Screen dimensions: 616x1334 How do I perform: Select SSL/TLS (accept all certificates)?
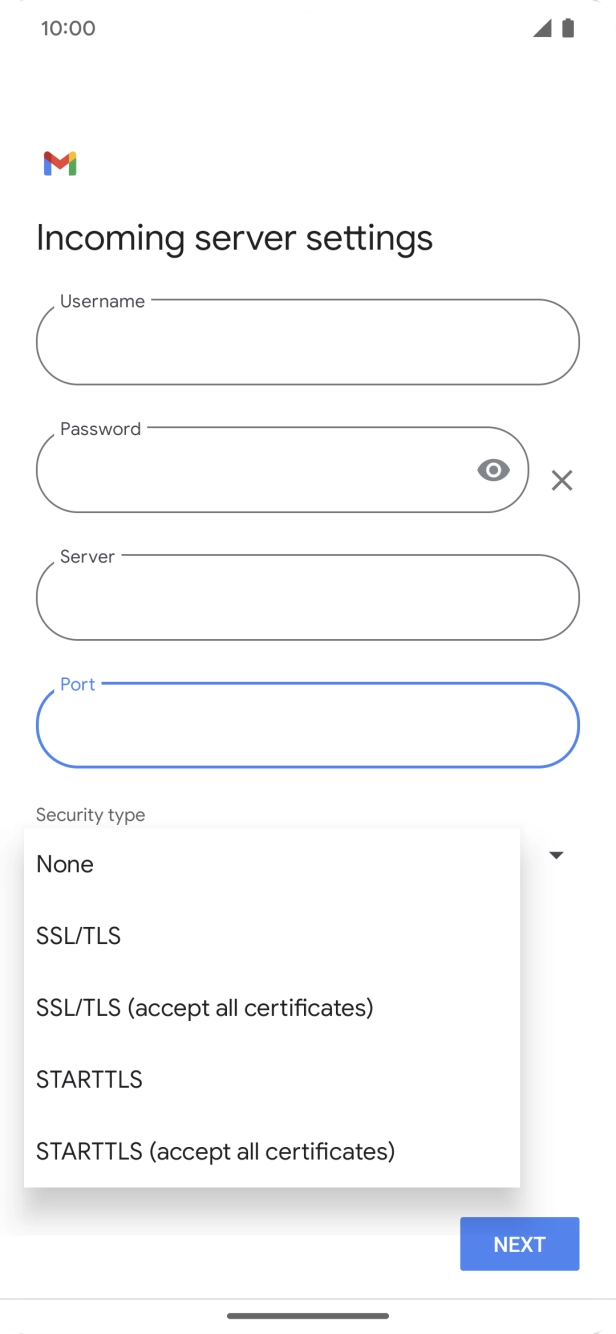point(204,1007)
